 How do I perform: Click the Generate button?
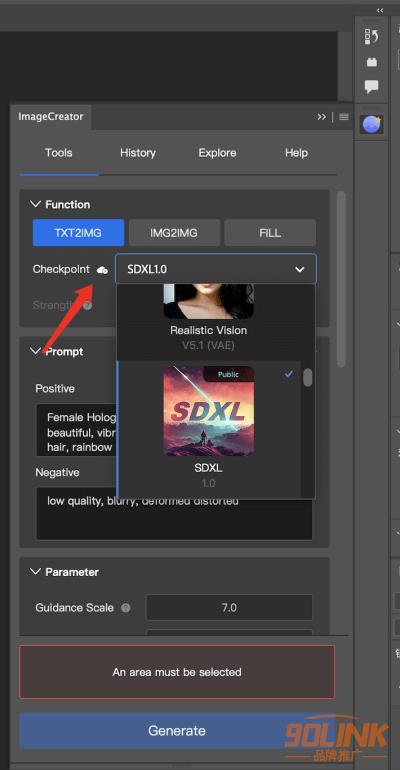click(x=177, y=730)
